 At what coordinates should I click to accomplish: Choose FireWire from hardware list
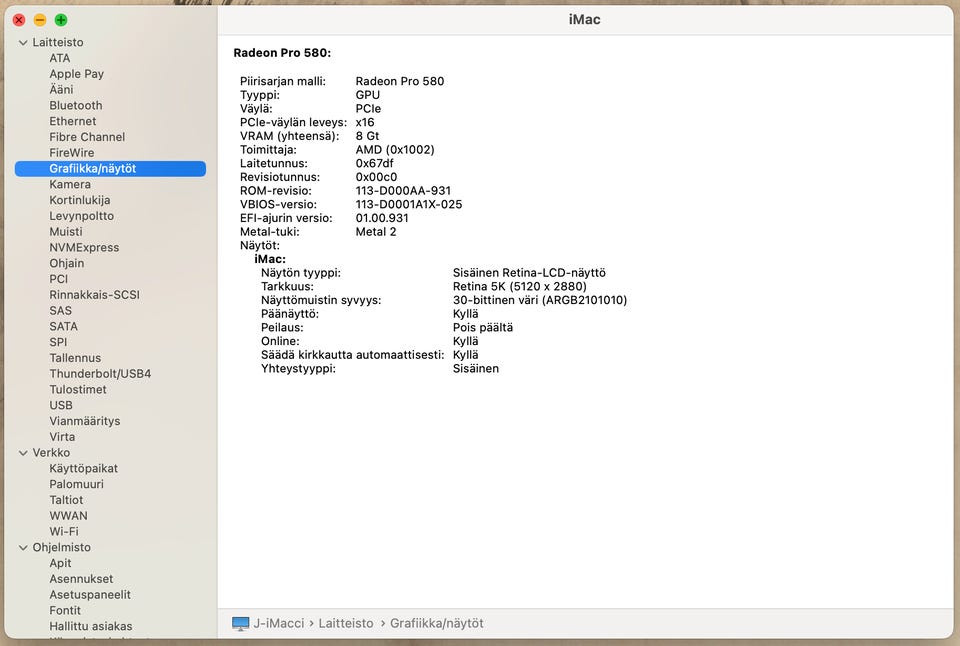click(x=72, y=153)
